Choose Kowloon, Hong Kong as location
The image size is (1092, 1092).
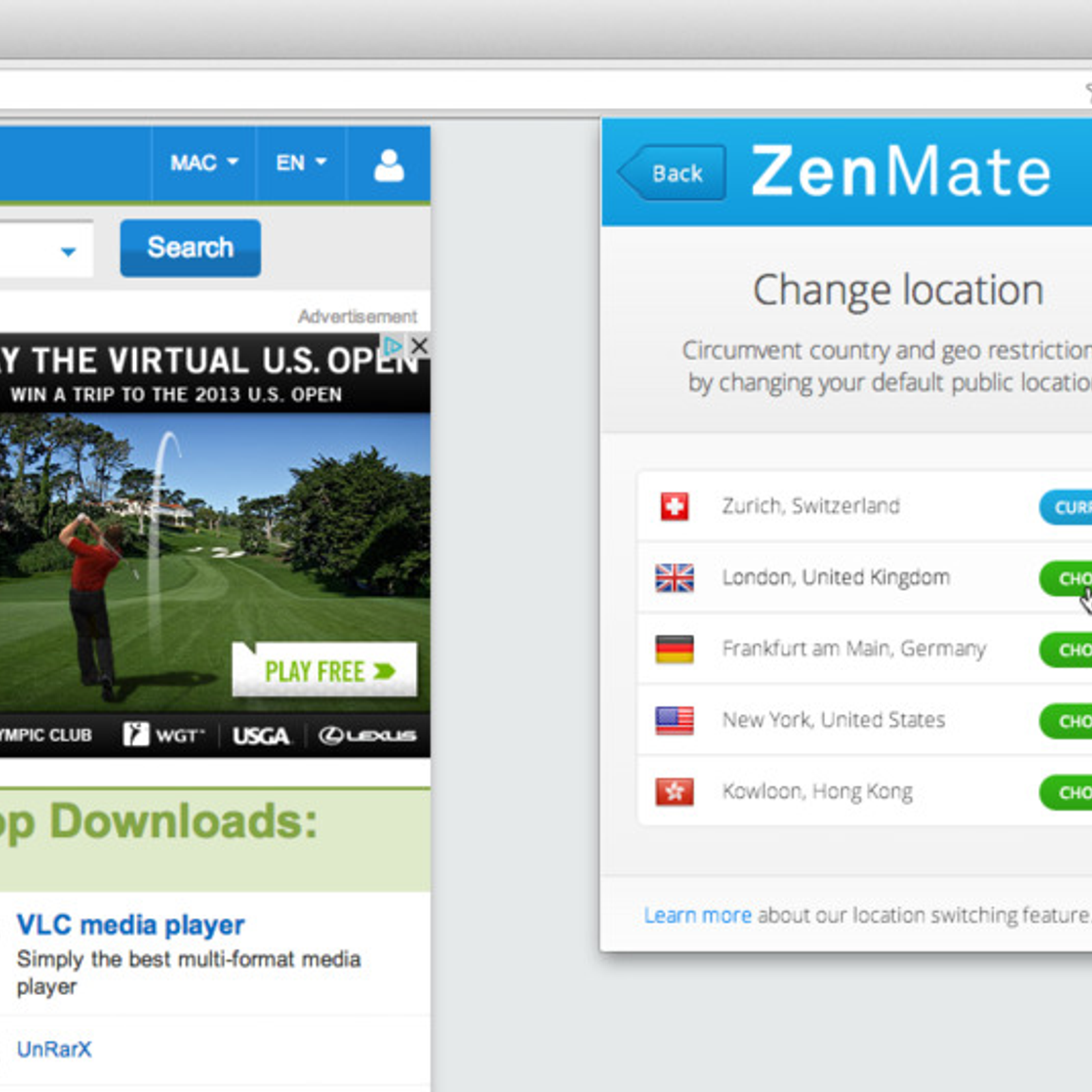(x=1065, y=792)
